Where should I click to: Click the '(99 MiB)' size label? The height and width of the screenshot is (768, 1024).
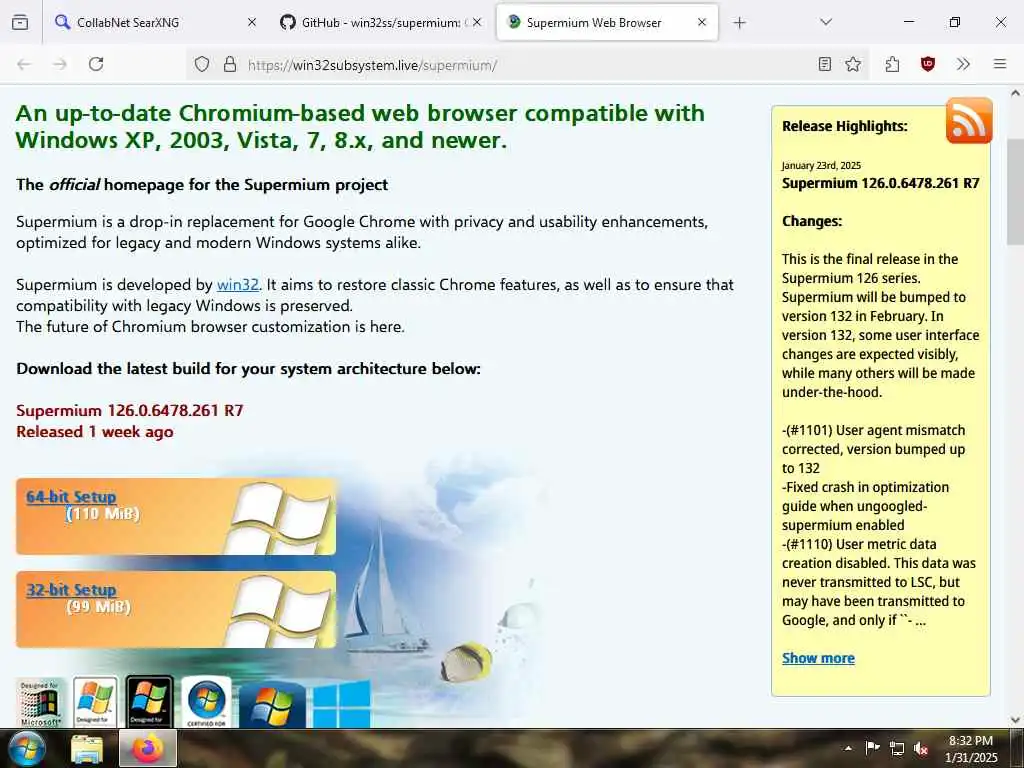pos(99,607)
